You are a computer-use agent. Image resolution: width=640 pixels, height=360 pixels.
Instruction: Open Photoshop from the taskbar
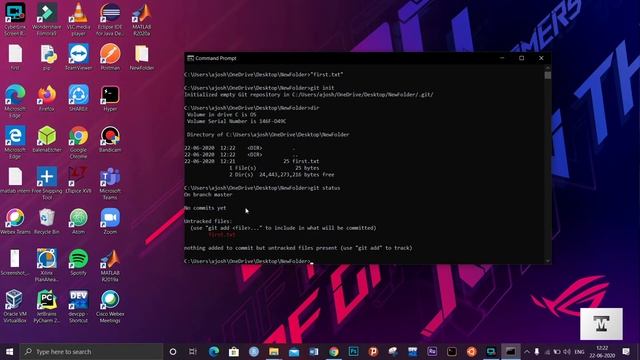click(353, 351)
